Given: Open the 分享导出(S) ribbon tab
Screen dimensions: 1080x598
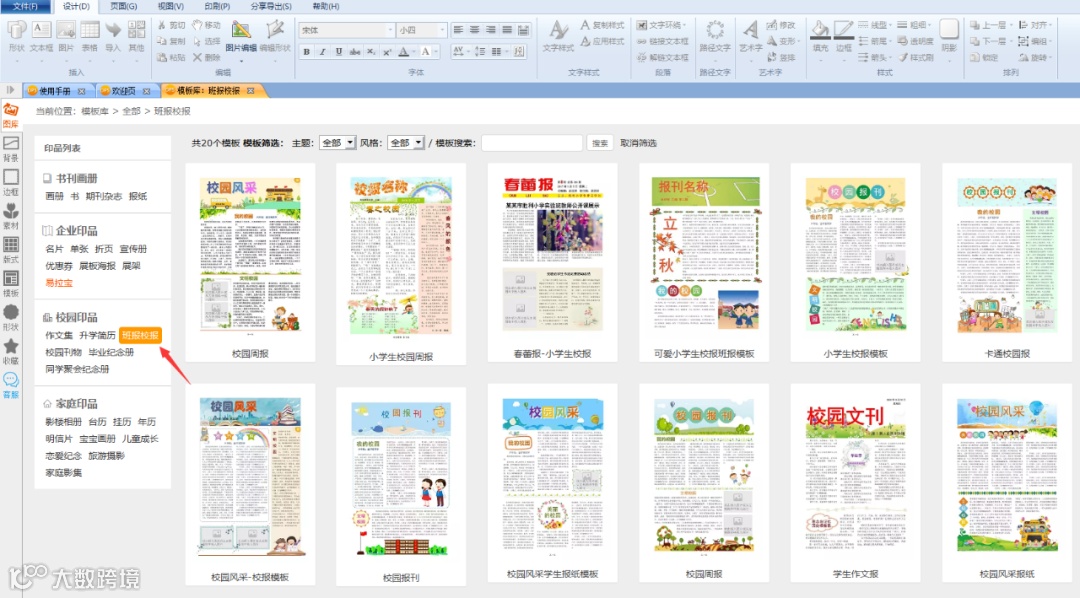Looking at the screenshot, I should coord(271,6).
